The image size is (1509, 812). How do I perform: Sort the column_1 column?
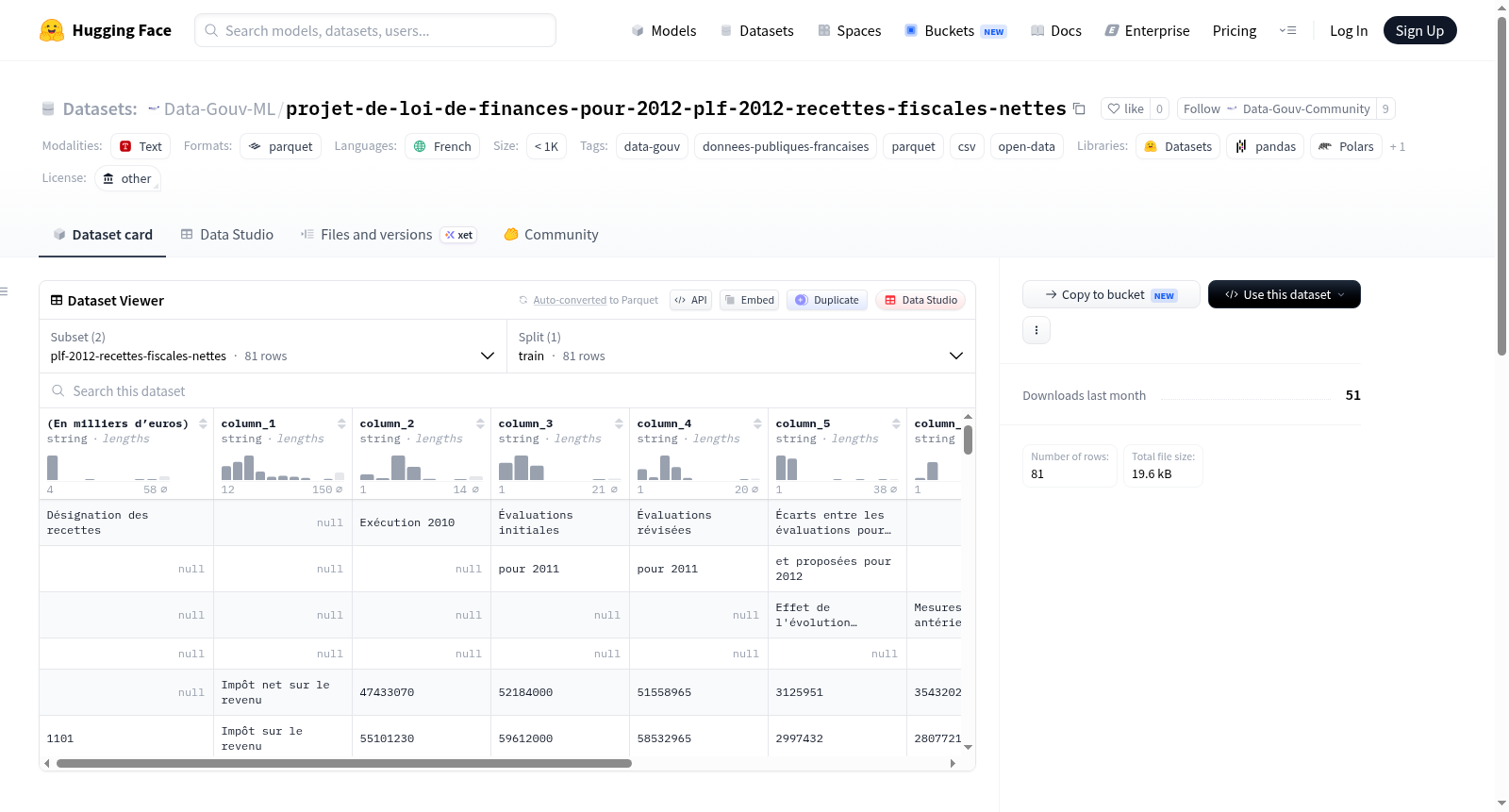pos(341,423)
